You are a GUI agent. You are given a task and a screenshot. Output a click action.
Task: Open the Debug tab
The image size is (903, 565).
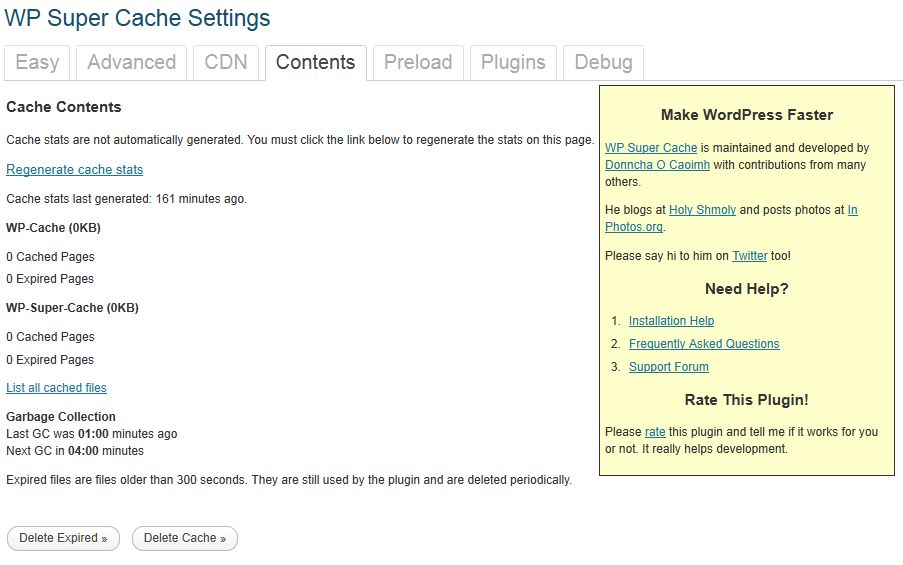point(604,62)
